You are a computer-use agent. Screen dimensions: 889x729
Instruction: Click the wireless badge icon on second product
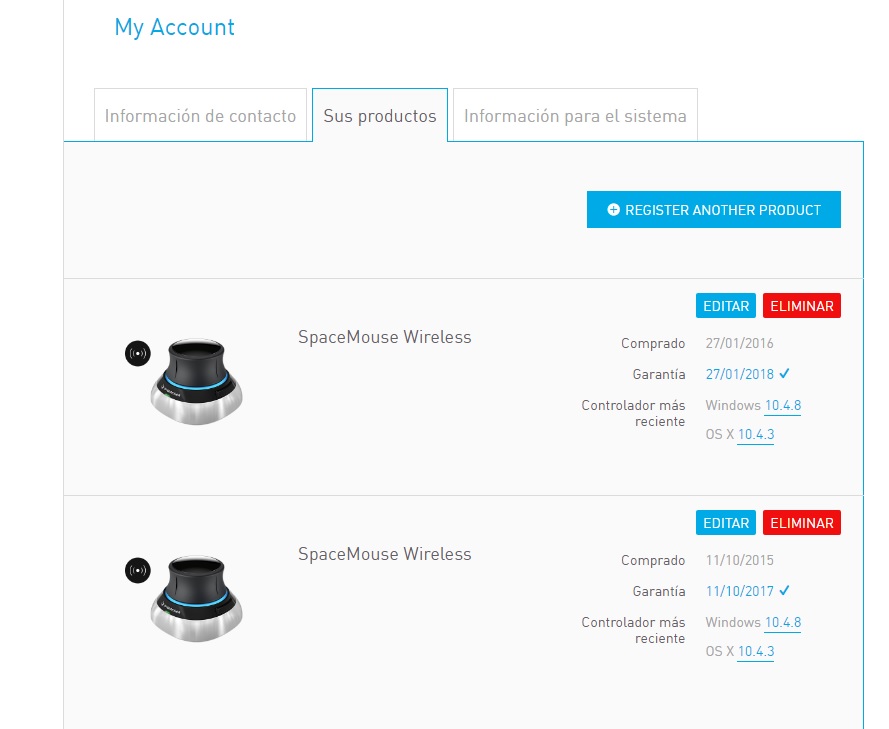(x=137, y=570)
